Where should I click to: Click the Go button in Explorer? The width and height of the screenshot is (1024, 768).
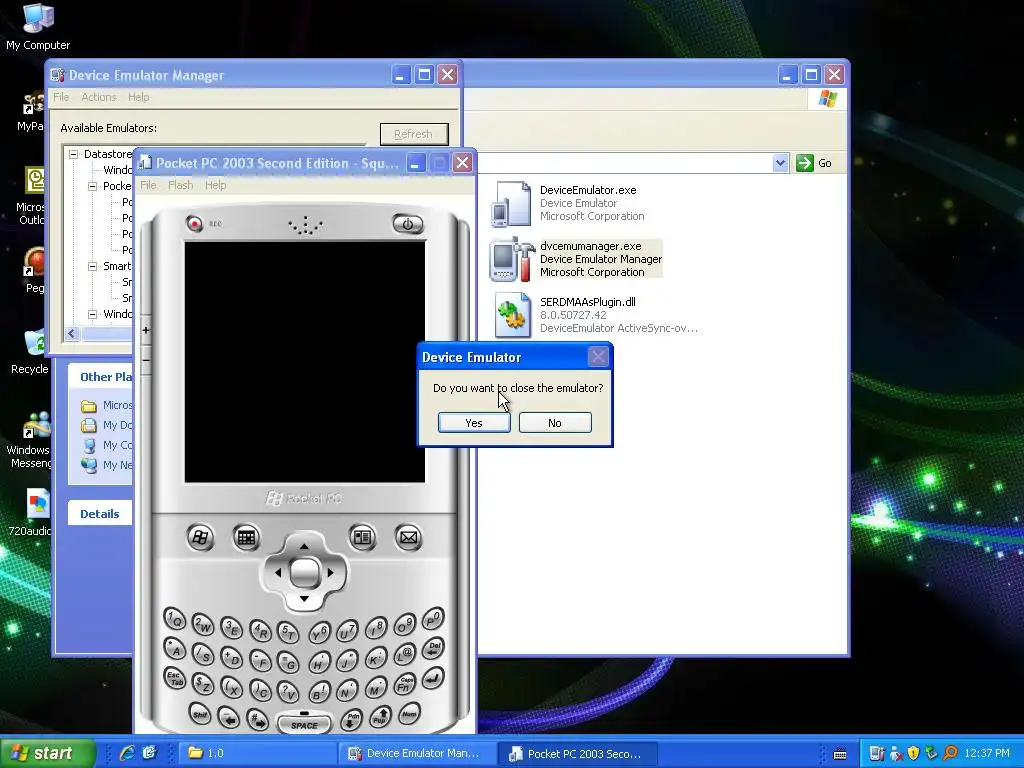814,163
